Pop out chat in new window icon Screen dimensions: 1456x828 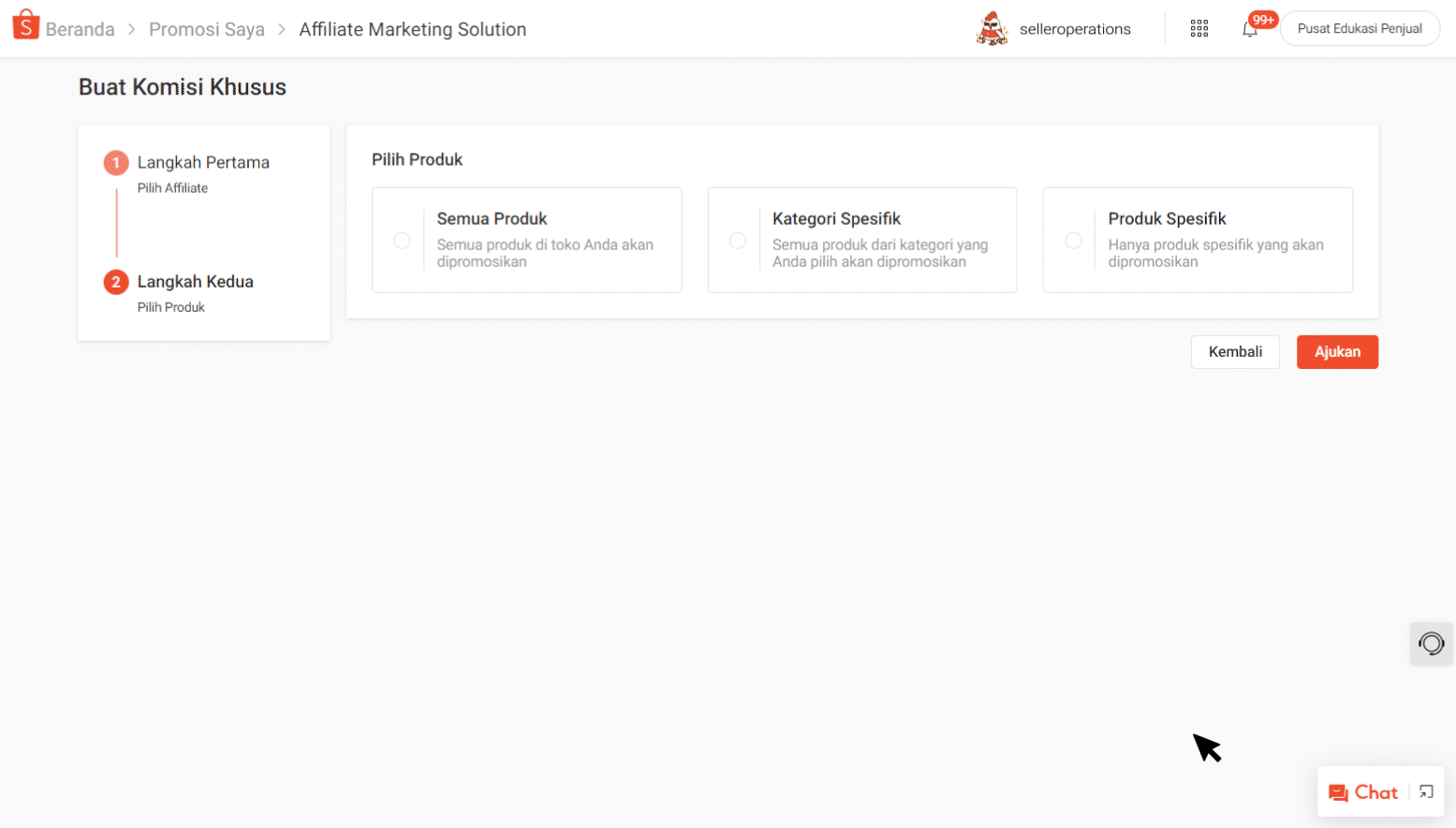1425,791
